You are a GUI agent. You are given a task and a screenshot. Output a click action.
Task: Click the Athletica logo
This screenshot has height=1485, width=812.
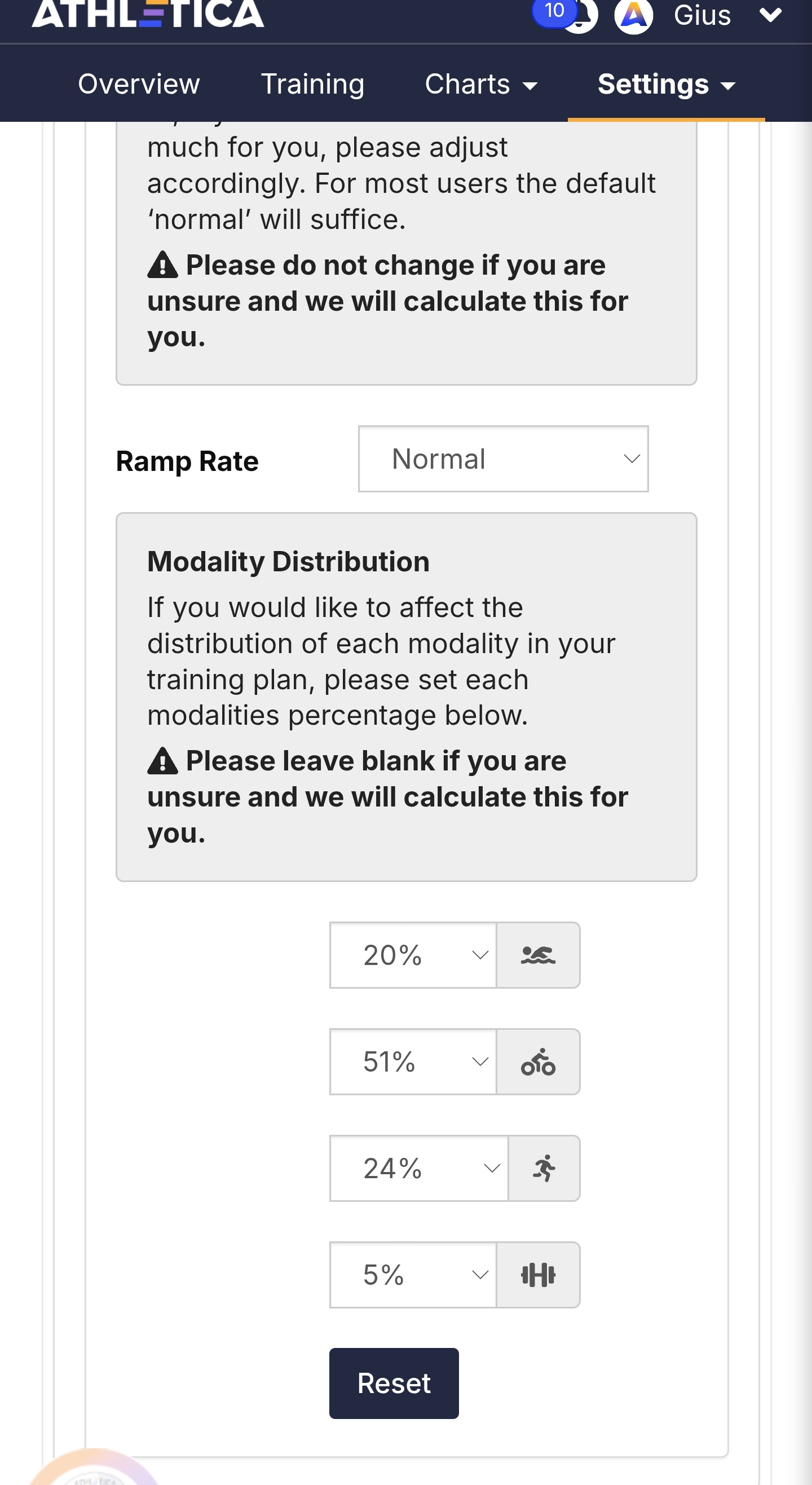click(x=148, y=14)
